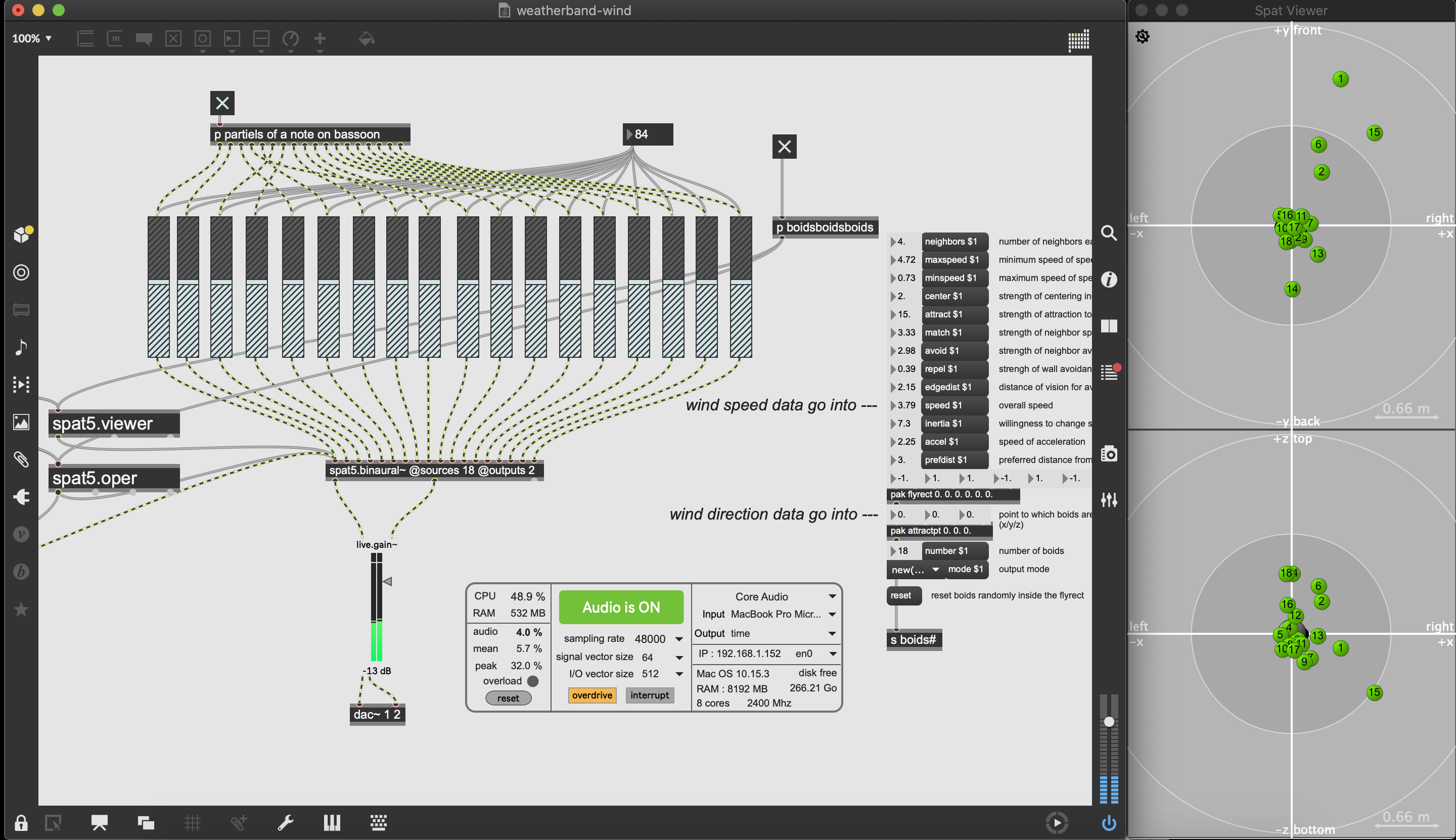The width and height of the screenshot is (1456, 840).
Task: Toggle the overdrive option
Action: (592, 695)
